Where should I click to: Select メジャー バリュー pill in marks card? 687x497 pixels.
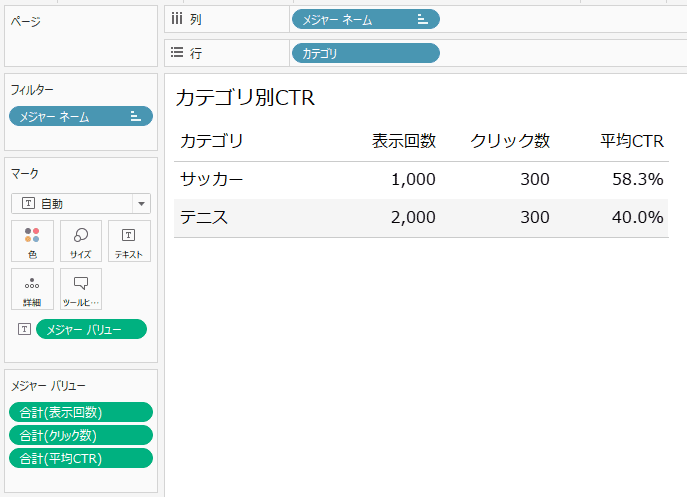tap(90, 329)
